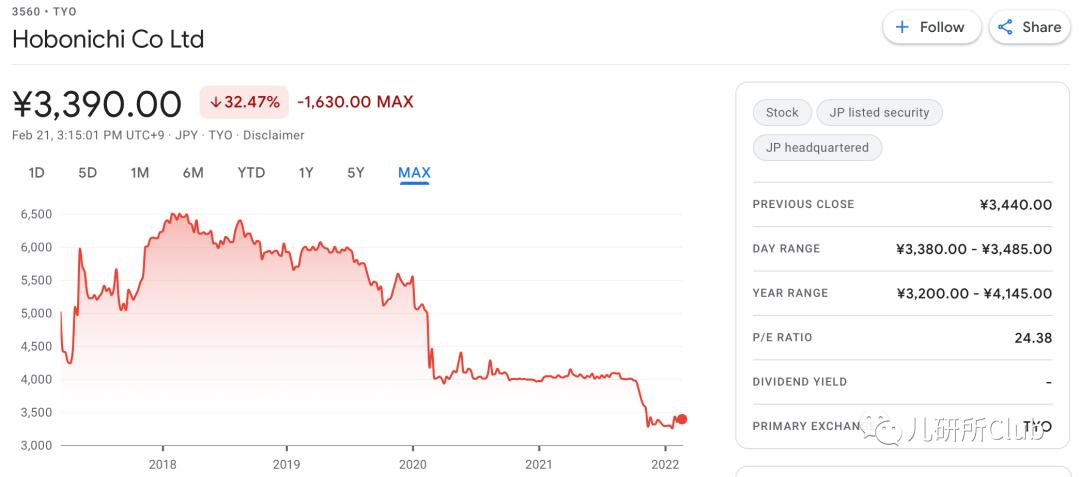The height and width of the screenshot is (477, 1080).
Task: Switch chart to YTD range
Action: 251,173
